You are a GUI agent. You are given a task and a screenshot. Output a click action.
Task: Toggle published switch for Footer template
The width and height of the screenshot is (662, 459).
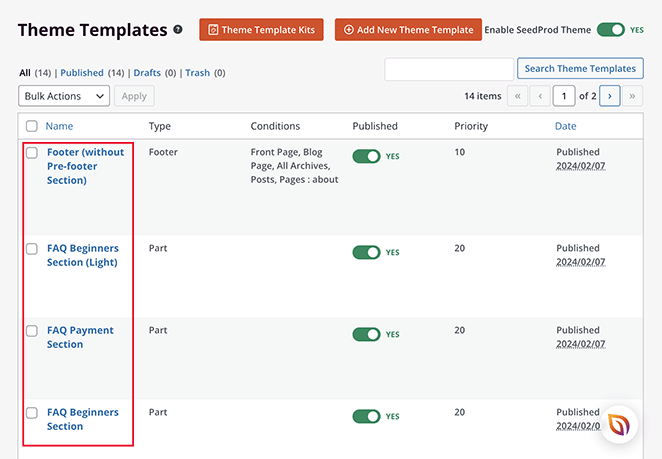[x=366, y=157]
